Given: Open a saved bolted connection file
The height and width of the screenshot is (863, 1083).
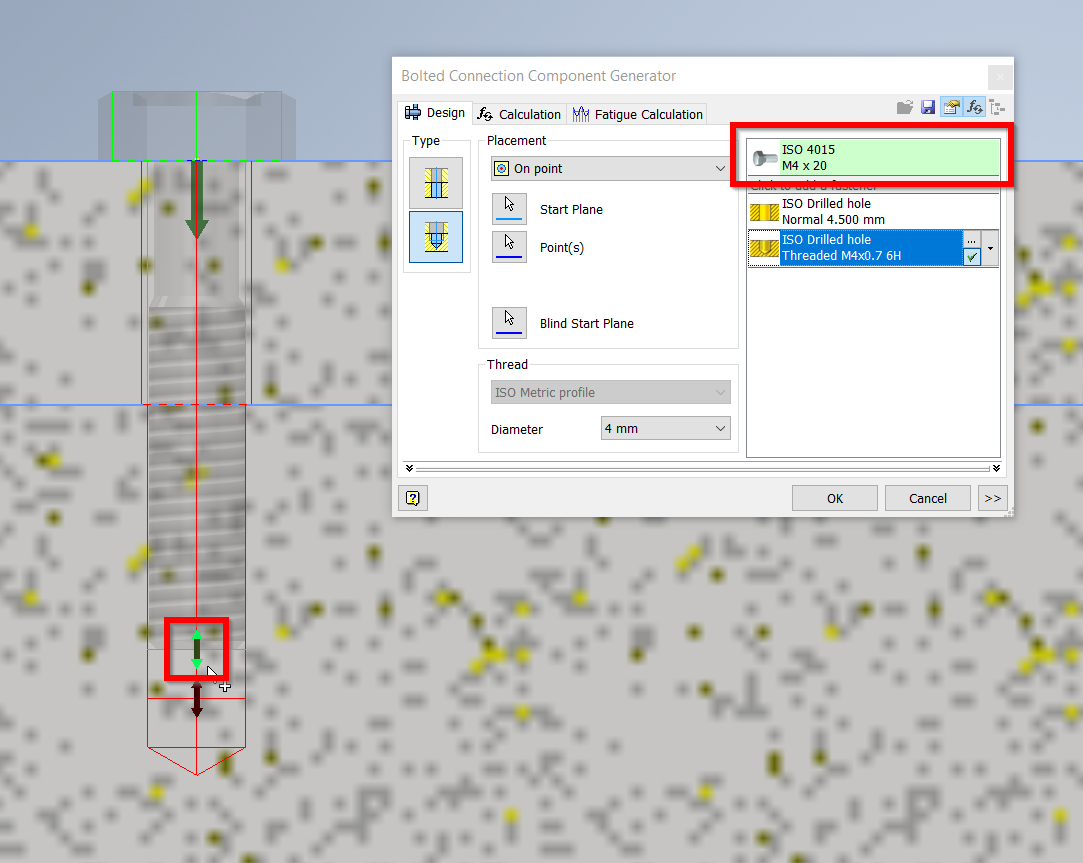Looking at the screenshot, I should click(904, 106).
